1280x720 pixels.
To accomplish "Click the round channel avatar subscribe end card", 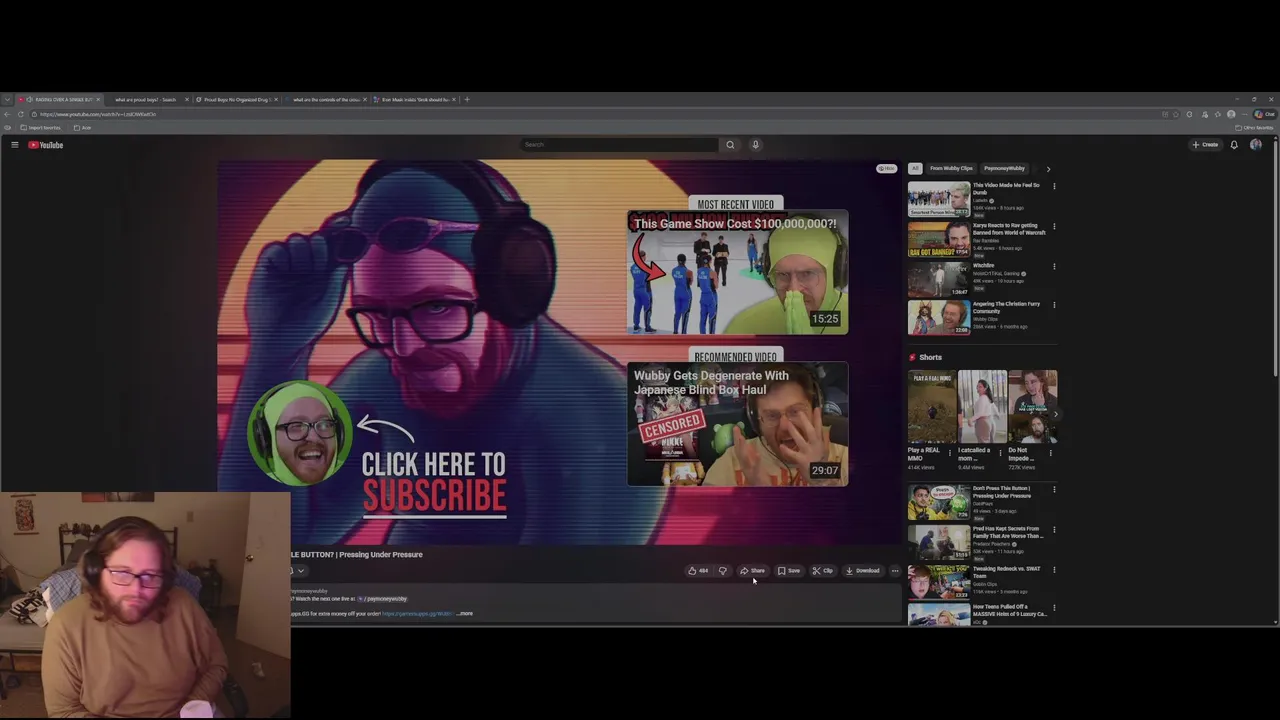I will pos(299,433).
